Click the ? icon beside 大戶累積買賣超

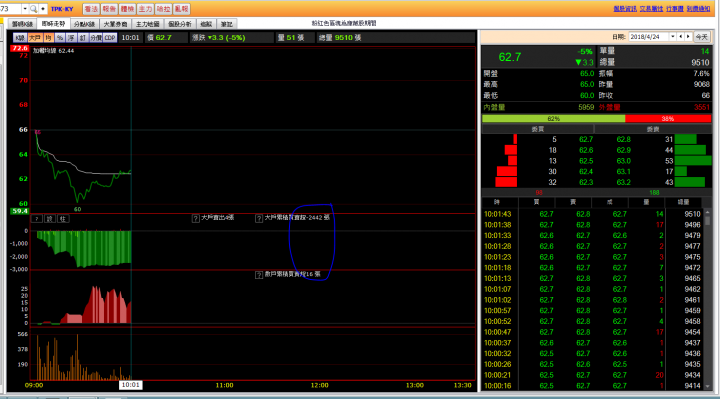click(x=259, y=219)
